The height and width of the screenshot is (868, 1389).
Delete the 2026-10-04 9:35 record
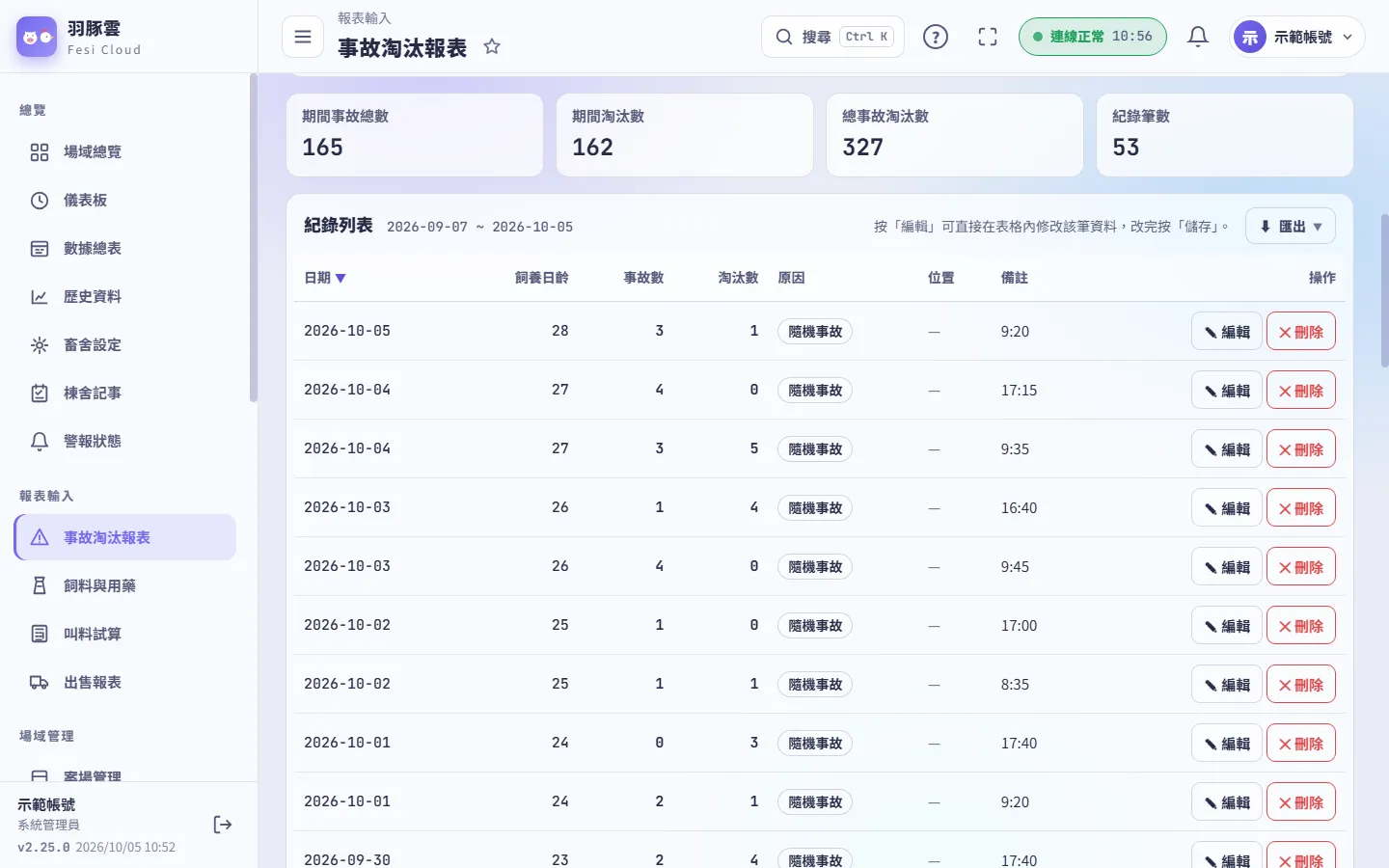point(1301,449)
